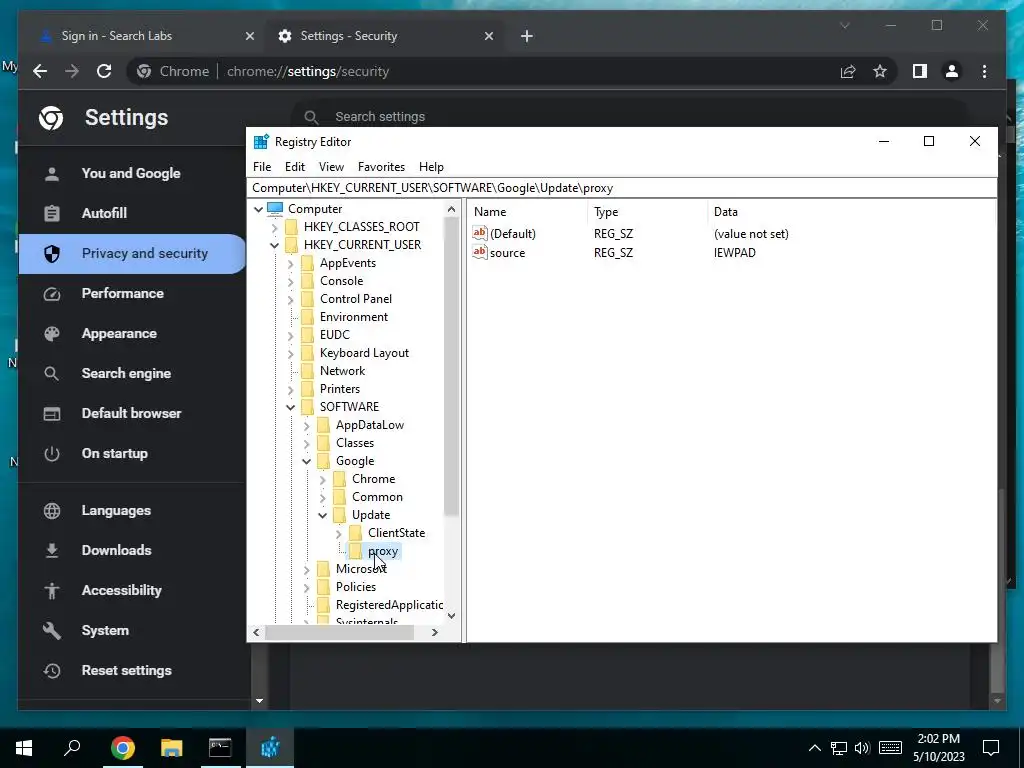Open the Favorites menu
This screenshot has width=1024, height=768.
[x=381, y=167]
